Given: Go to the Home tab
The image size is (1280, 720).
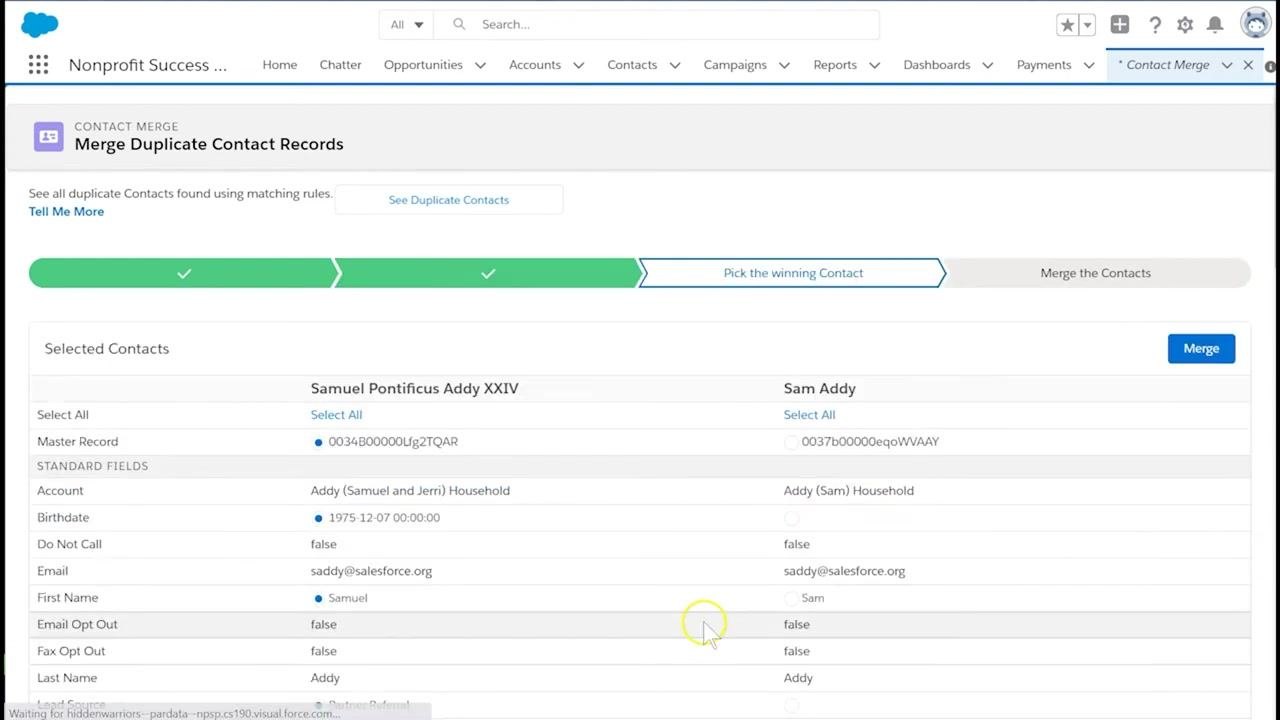Looking at the screenshot, I should (280, 65).
